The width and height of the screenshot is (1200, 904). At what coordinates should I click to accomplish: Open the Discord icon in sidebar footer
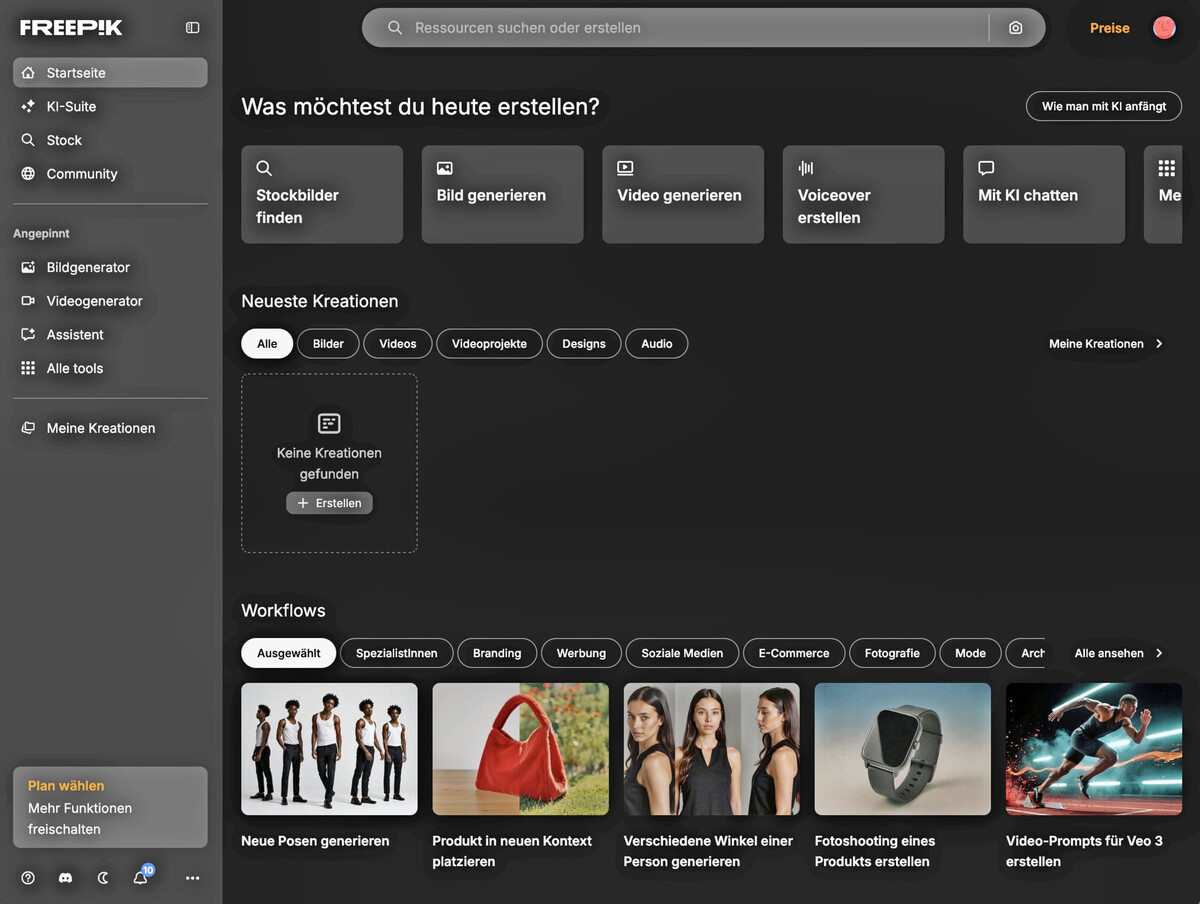(66, 878)
